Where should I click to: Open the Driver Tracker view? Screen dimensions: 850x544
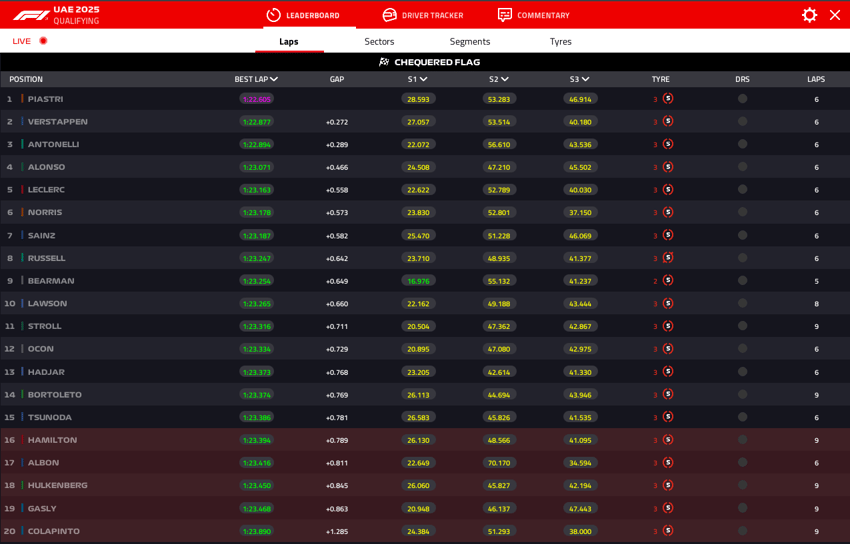point(423,15)
